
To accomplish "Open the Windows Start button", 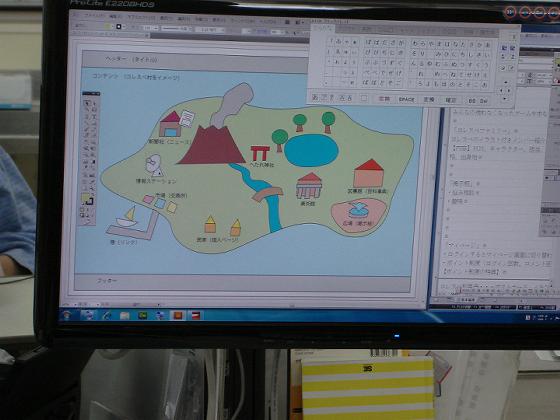I will click(x=67, y=315).
